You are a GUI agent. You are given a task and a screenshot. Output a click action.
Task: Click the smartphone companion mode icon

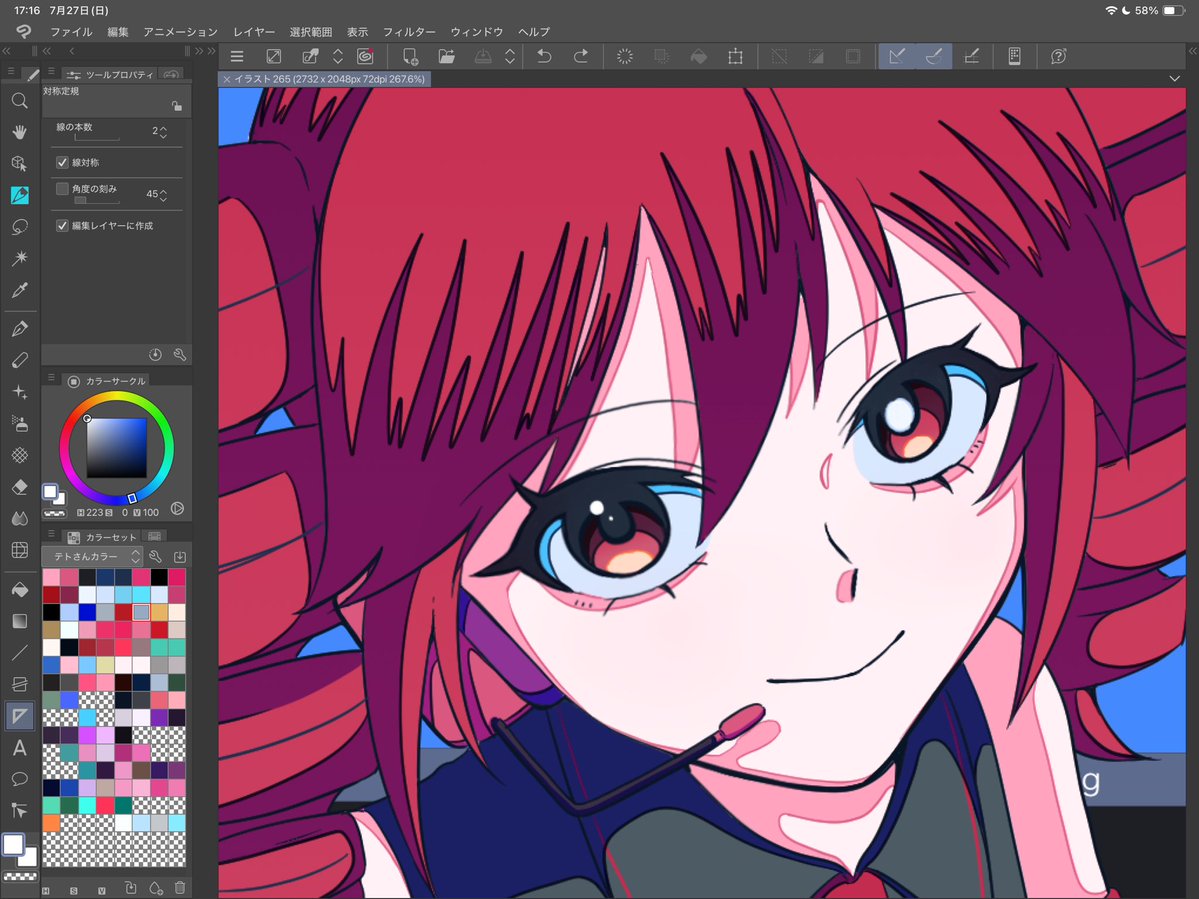pos(1015,56)
